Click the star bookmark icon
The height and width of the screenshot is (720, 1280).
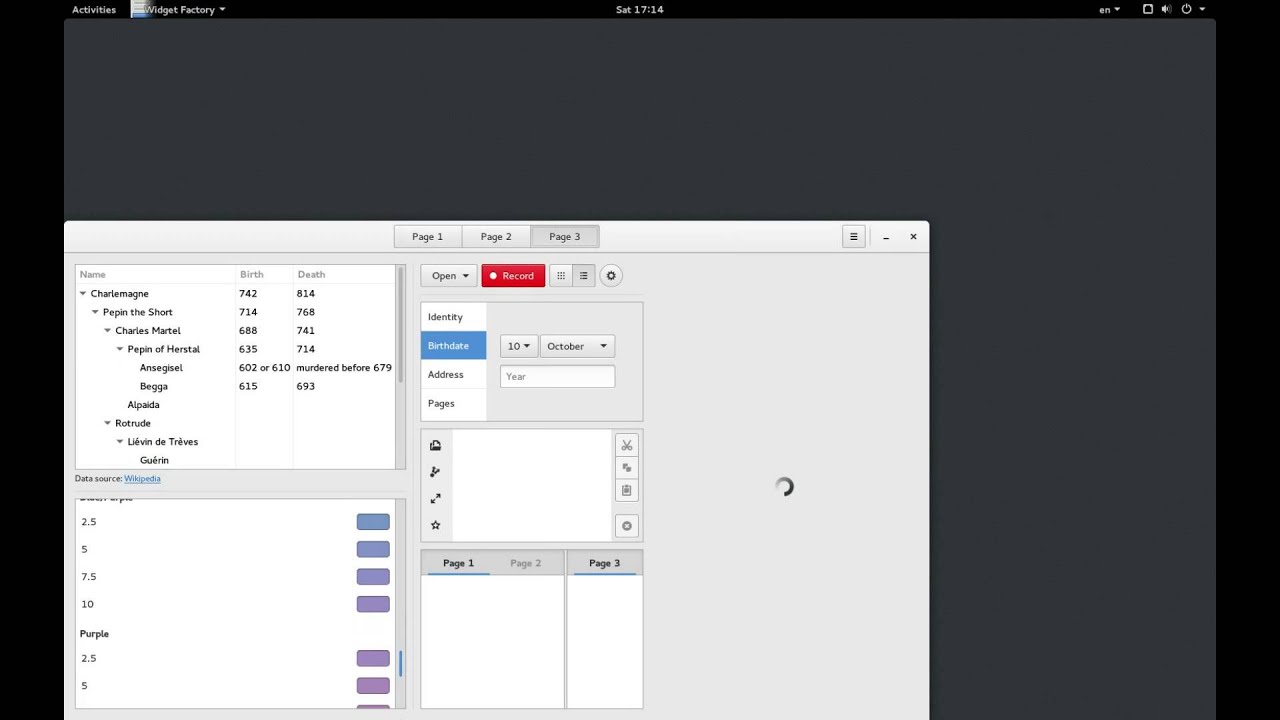435,525
